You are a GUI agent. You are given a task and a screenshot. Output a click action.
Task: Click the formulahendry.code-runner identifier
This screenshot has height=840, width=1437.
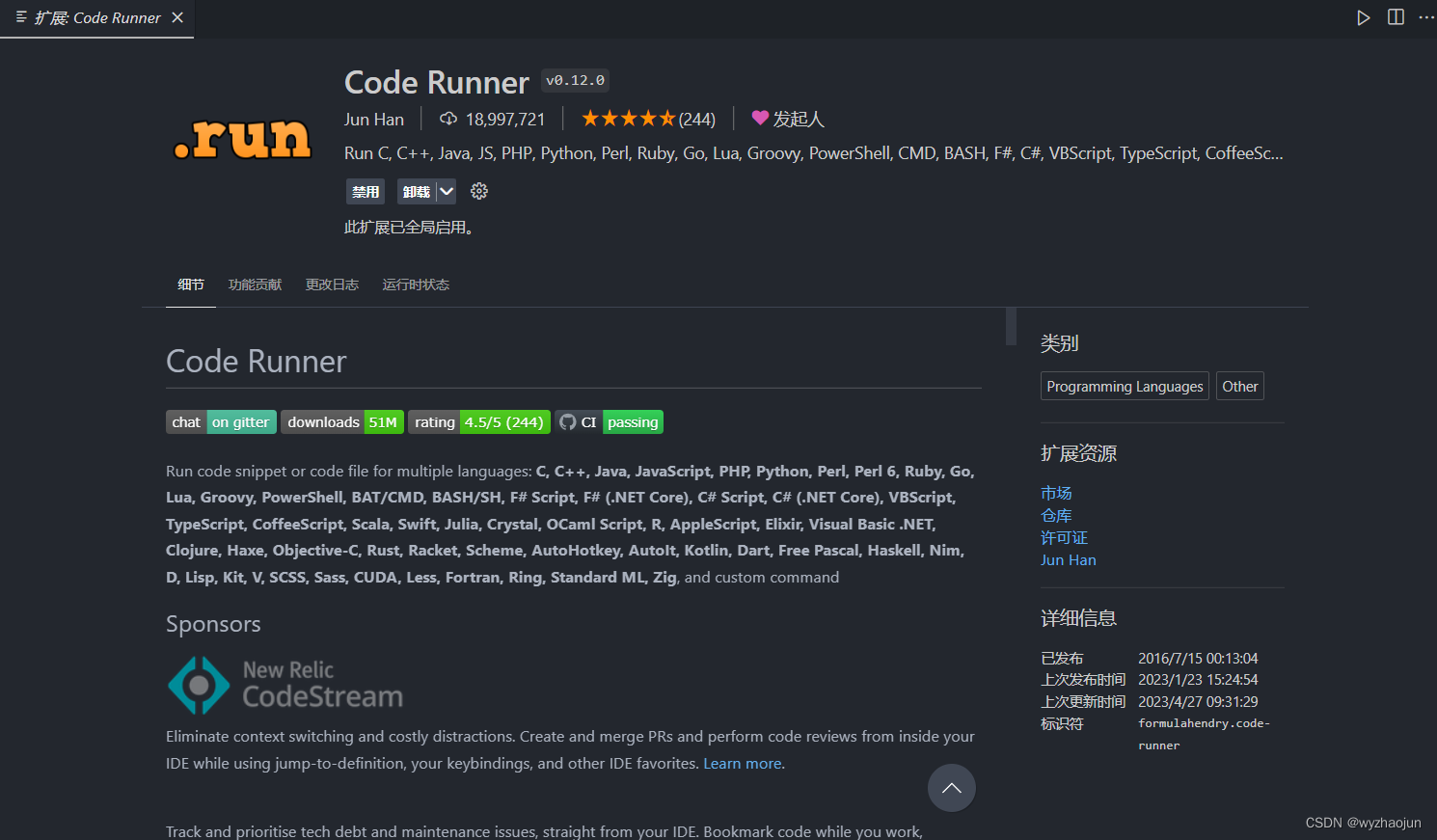tap(1204, 734)
